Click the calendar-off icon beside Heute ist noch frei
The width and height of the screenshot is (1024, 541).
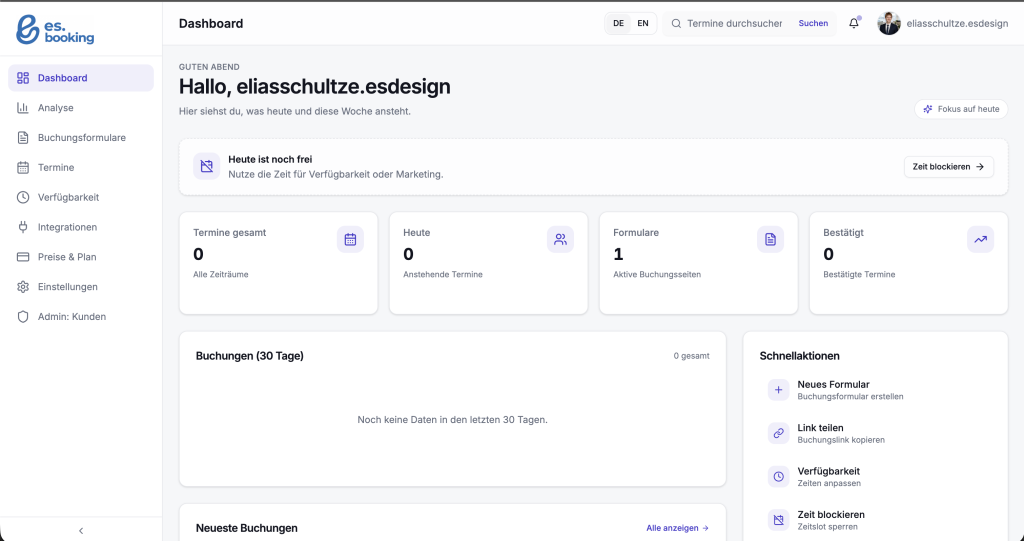click(206, 167)
